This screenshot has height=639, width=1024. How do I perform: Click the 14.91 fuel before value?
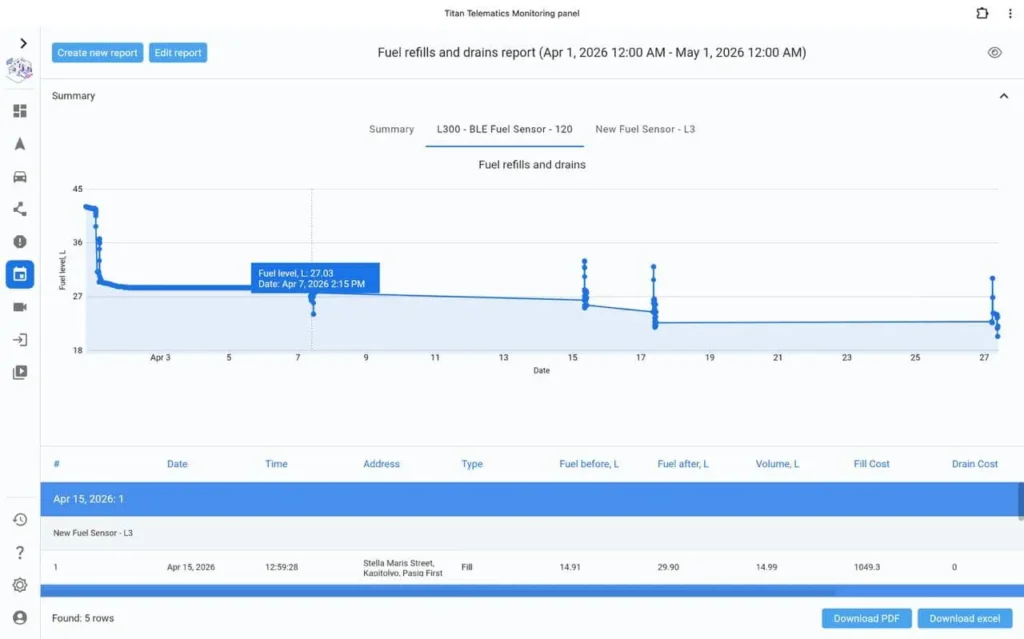pyautogui.click(x=569, y=567)
